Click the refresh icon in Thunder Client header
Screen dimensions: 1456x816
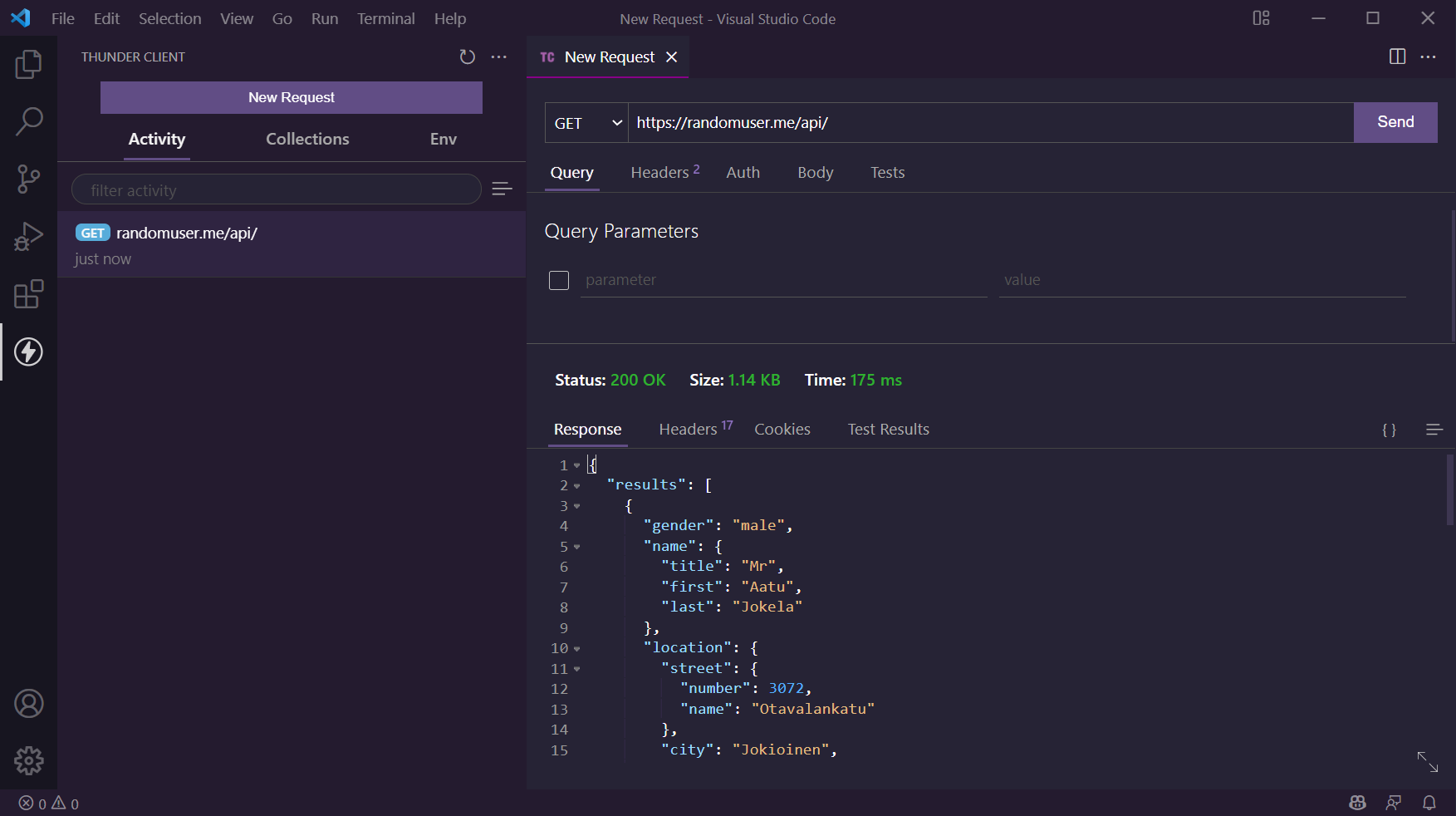(x=467, y=57)
